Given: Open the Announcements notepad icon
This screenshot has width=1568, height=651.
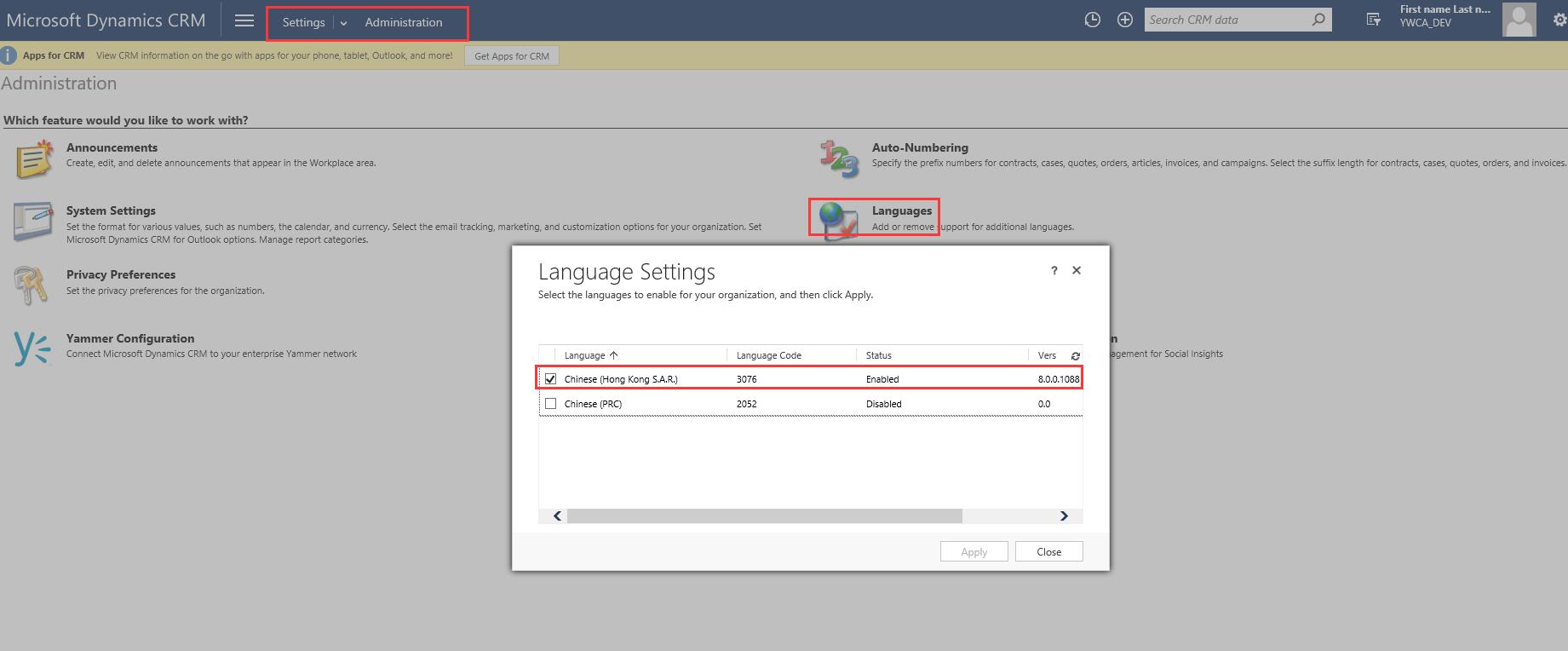Looking at the screenshot, I should [x=34, y=159].
